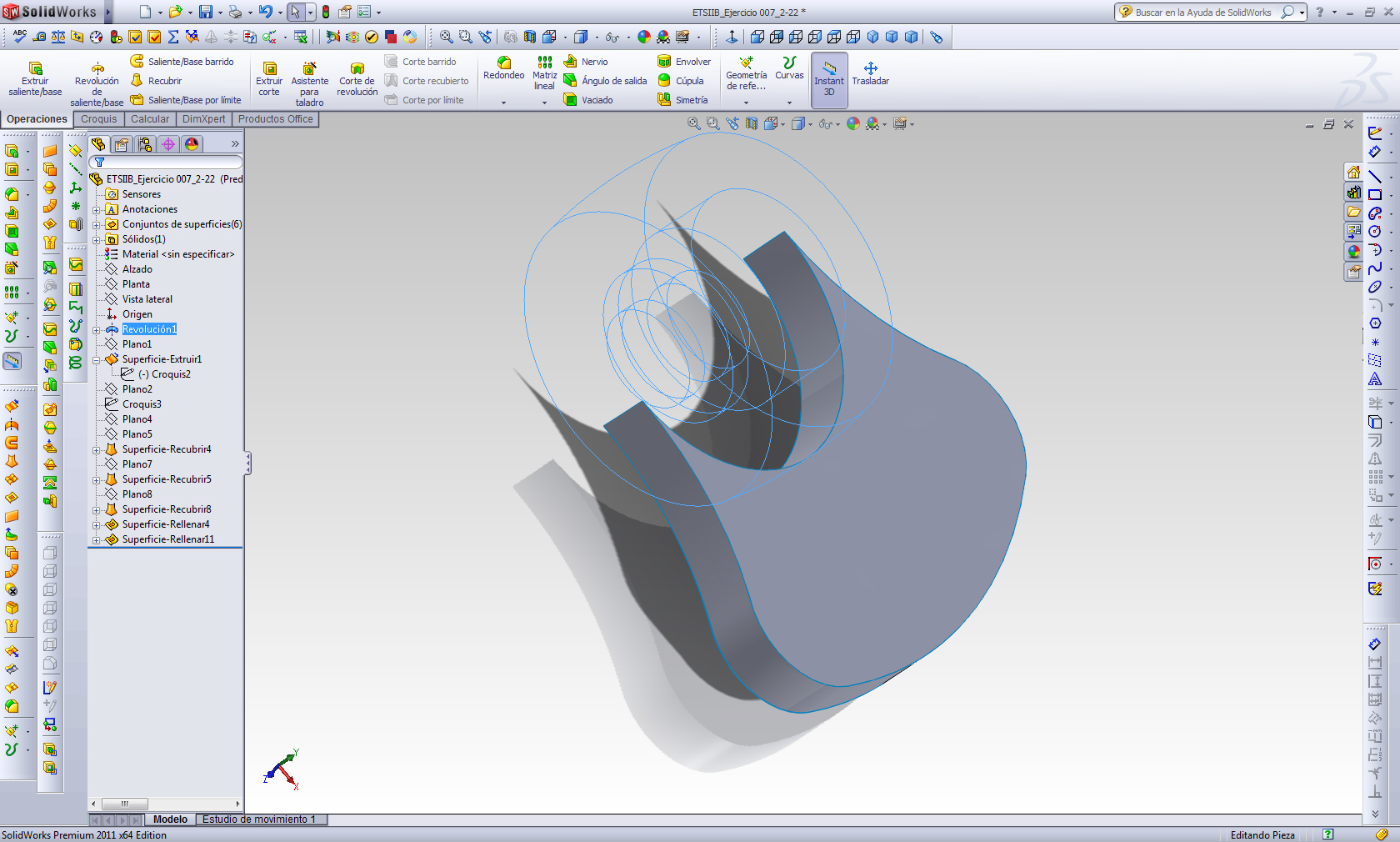Click the Vaciado shell tool
Screen dimensions: 1400x842
[588, 100]
